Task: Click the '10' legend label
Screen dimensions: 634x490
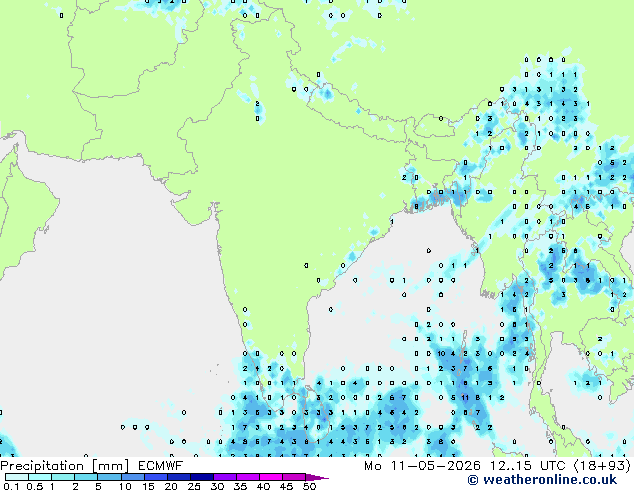Action: 125,486
